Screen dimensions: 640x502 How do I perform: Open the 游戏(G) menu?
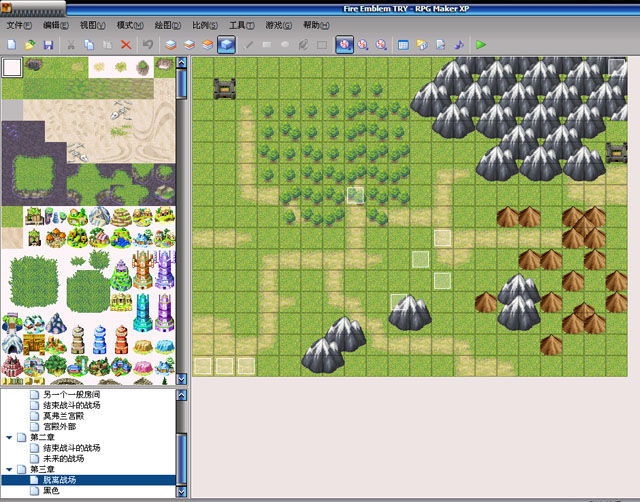point(279,25)
